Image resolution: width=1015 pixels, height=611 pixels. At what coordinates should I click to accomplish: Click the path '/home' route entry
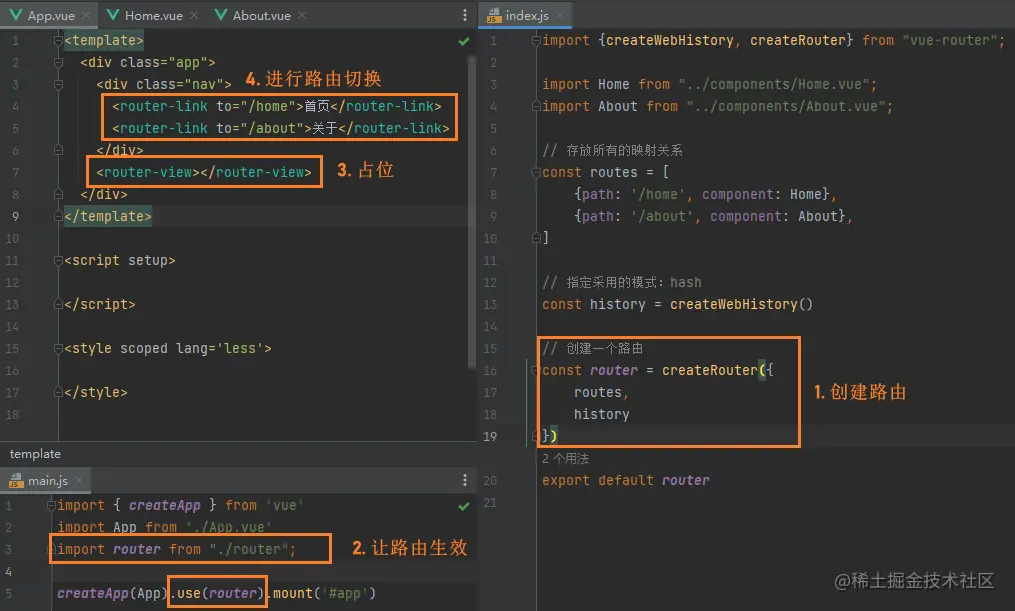point(705,194)
